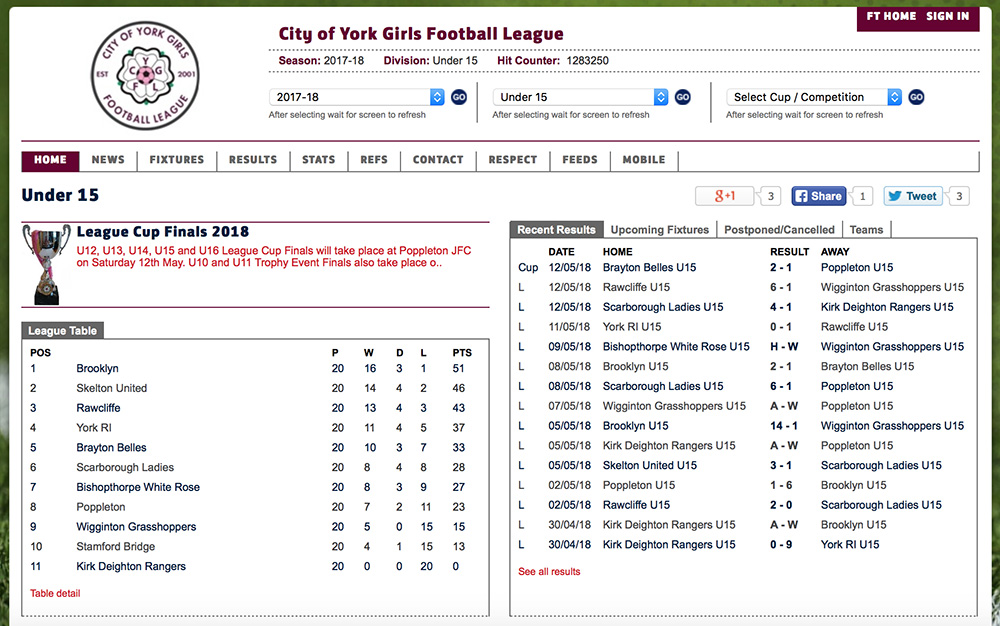Viewport: 1000px width, 626px height.
Task: Open the 2017-18 season dropdown
Action: [356, 97]
